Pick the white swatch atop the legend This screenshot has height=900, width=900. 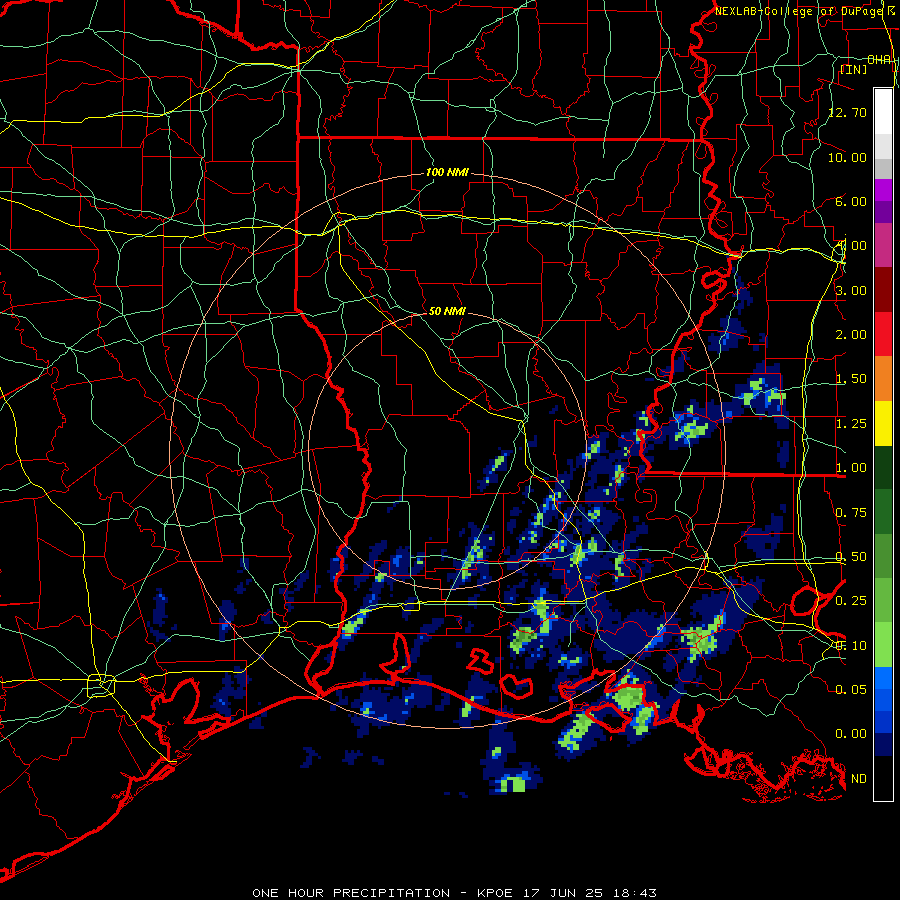883,111
